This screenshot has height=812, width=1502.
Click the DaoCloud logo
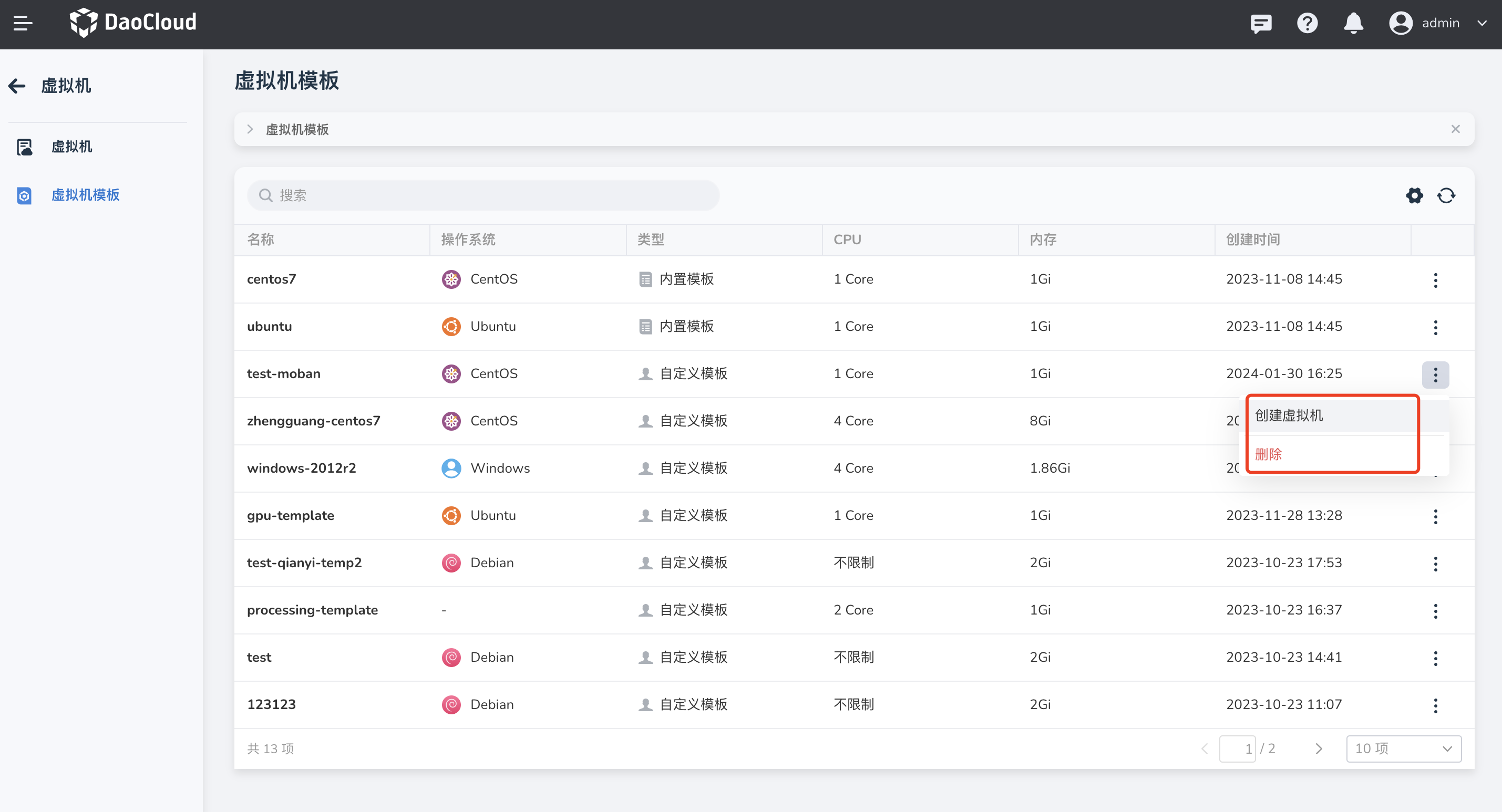[133, 23]
